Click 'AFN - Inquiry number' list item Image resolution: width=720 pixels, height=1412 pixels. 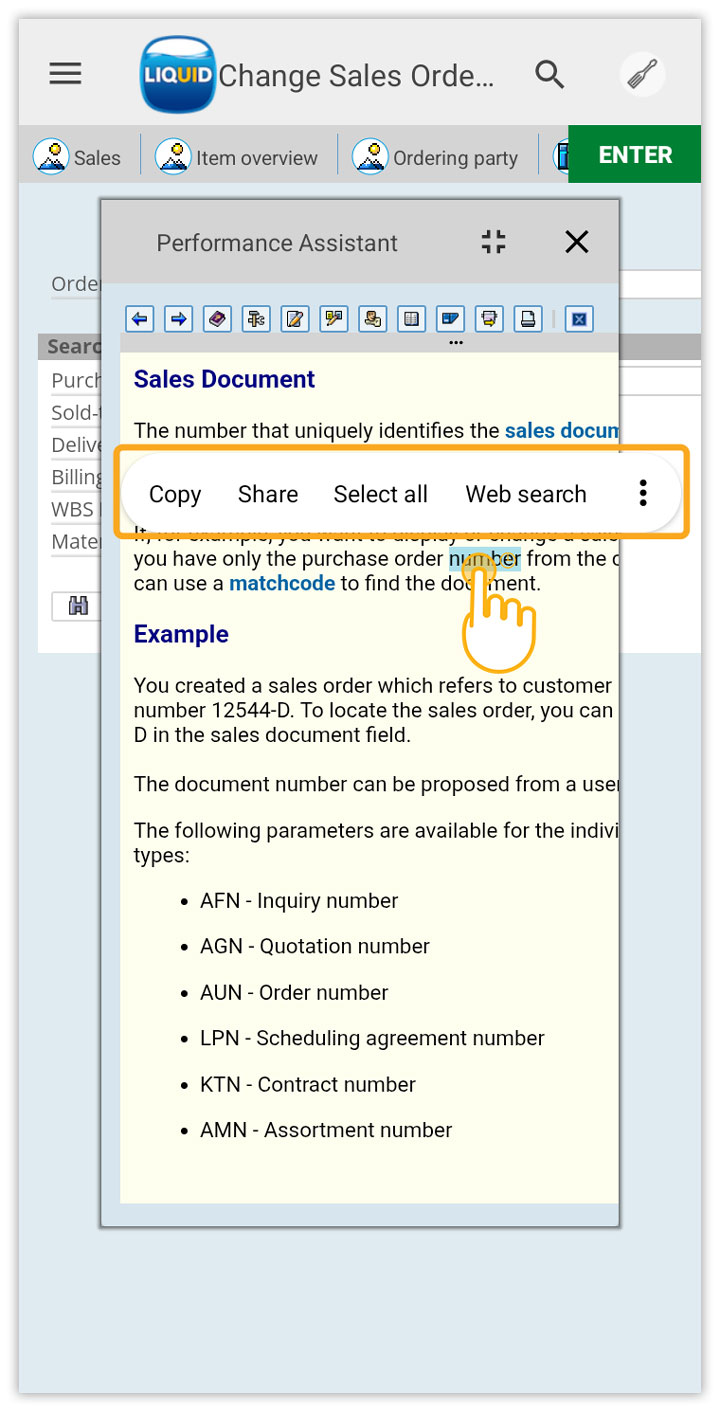click(x=299, y=901)
